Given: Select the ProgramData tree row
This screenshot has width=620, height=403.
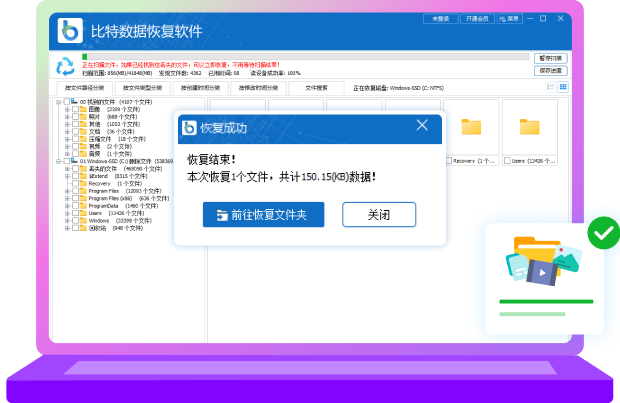Looking at the screenshot, I should tap(123, 206).
